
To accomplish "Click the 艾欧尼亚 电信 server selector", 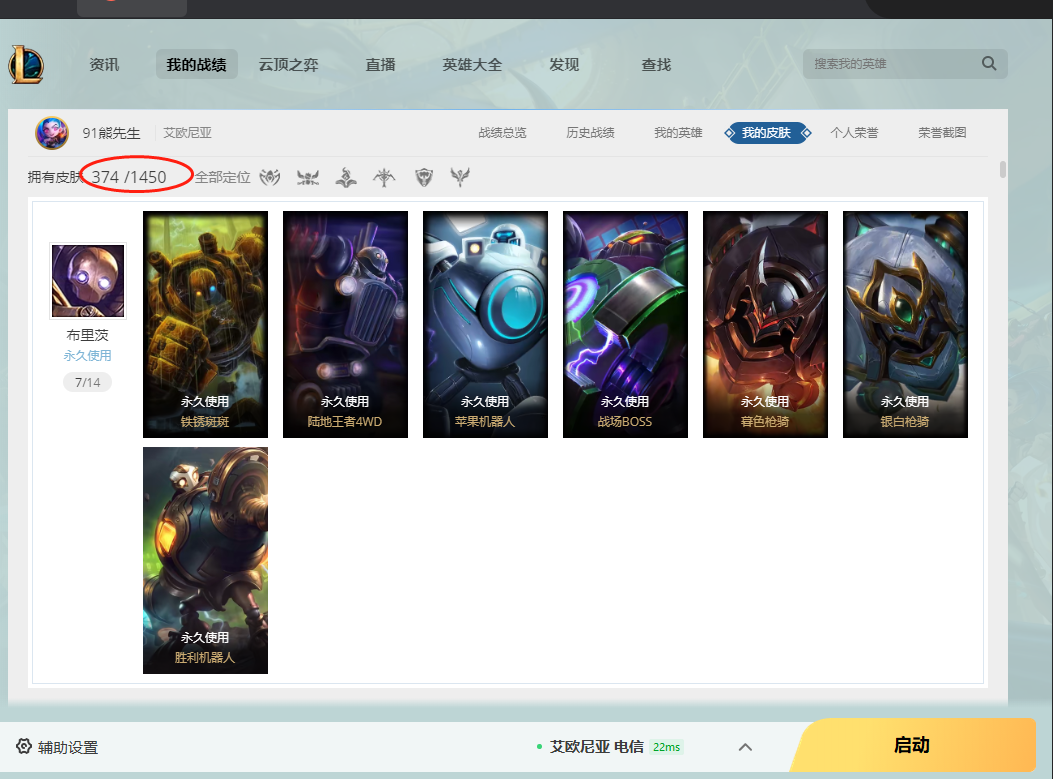I will [x=596, y=747].
